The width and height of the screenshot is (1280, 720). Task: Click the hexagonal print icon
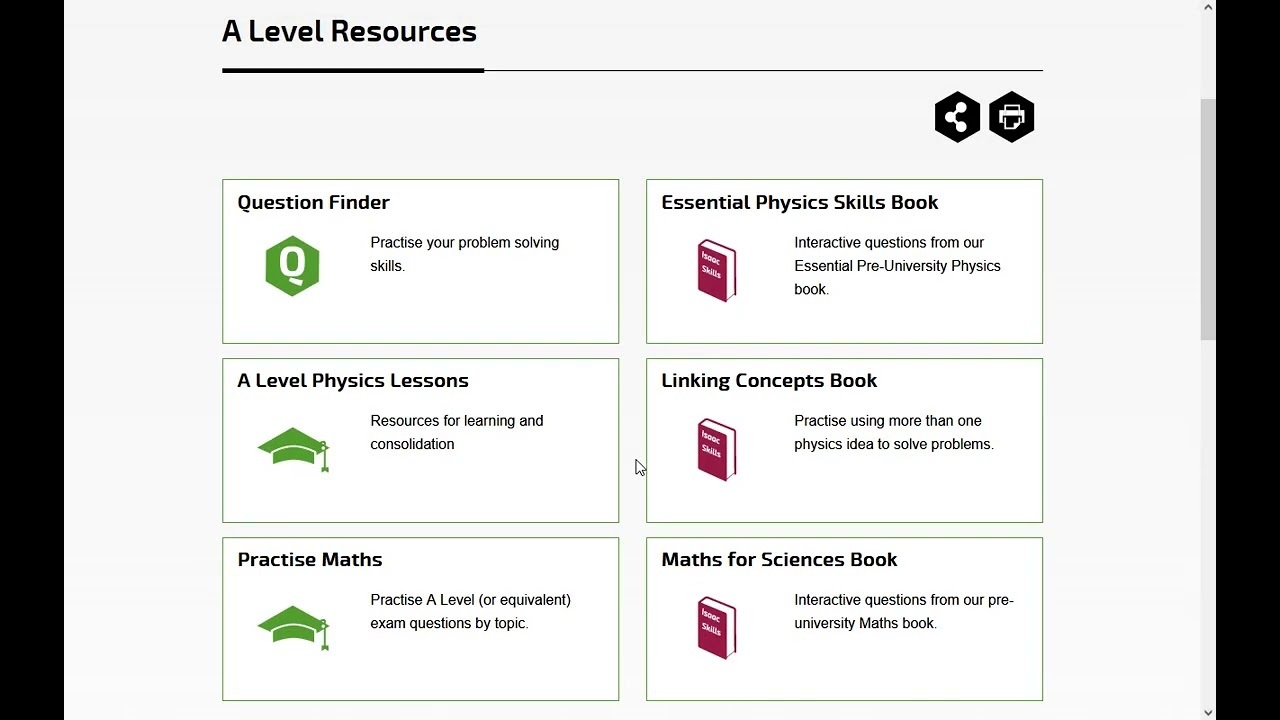click(1011, 117)
